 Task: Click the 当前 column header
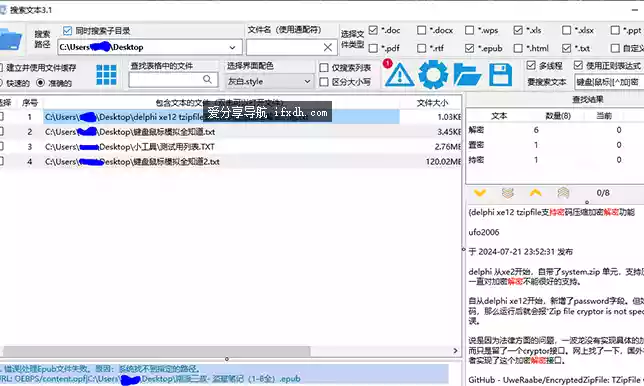pyautogui.click(x=604, y=116)
